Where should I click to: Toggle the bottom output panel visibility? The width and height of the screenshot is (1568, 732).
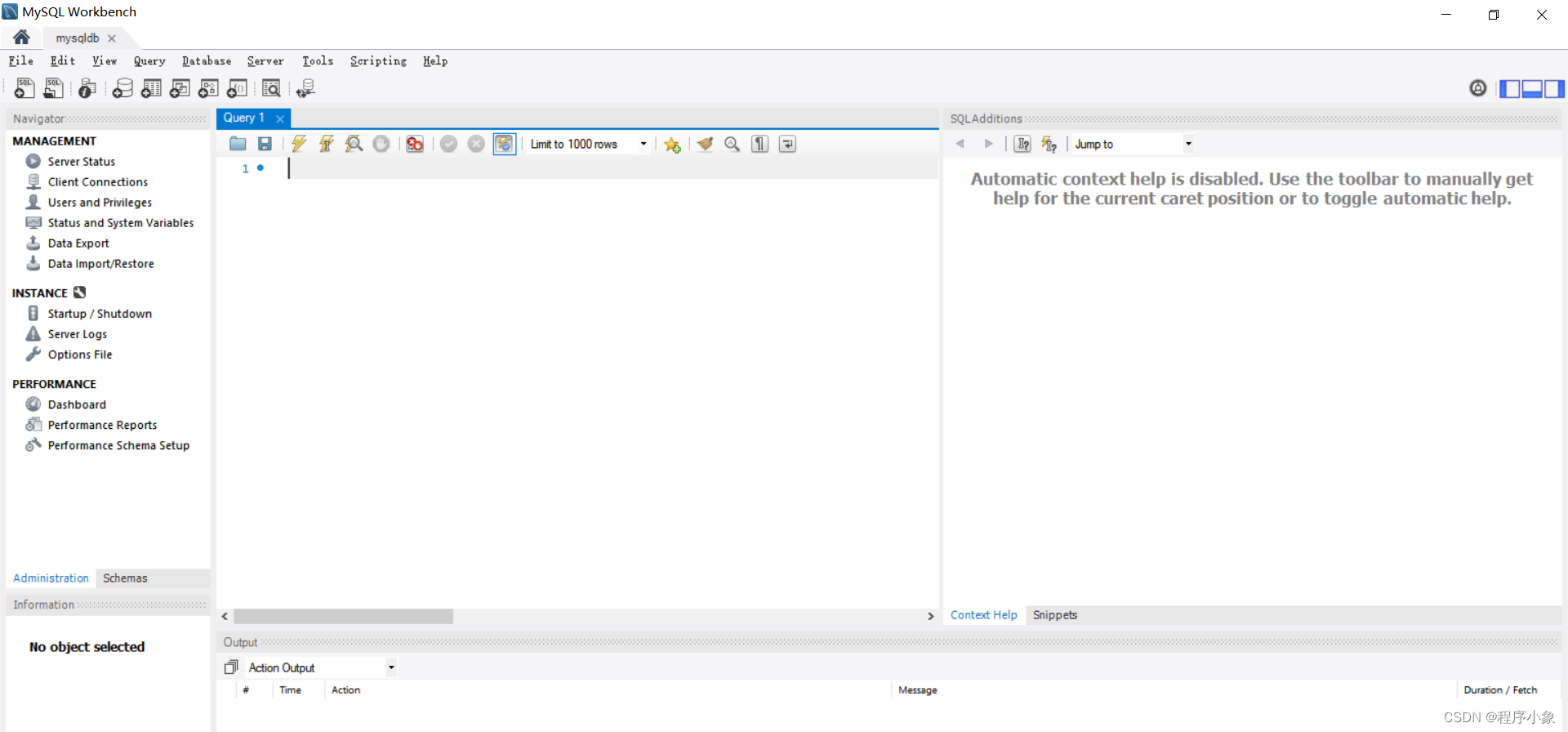[1532, 88]
